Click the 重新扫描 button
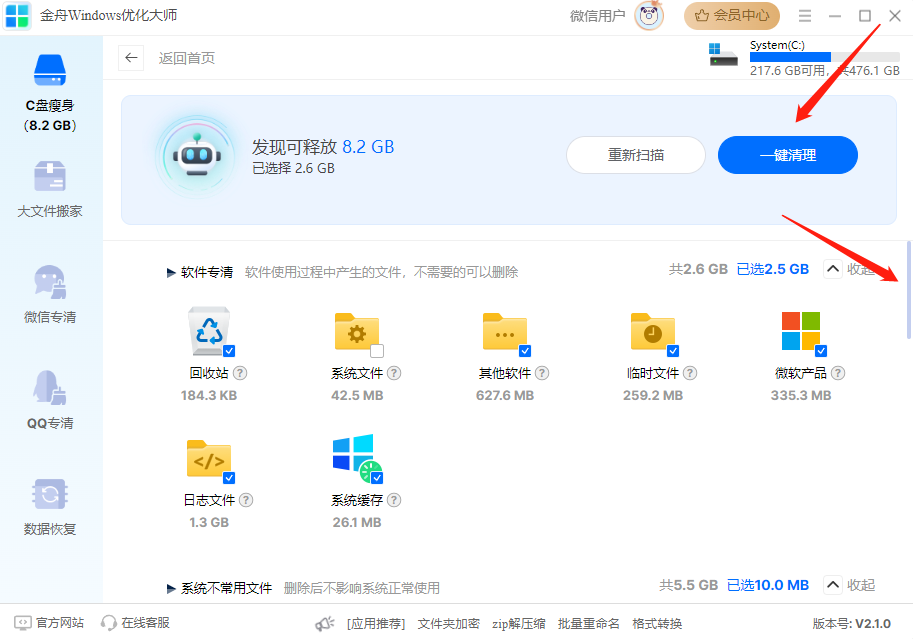This screenshot has width=913, height=639. pyautogui.click(x=636, y=155)
